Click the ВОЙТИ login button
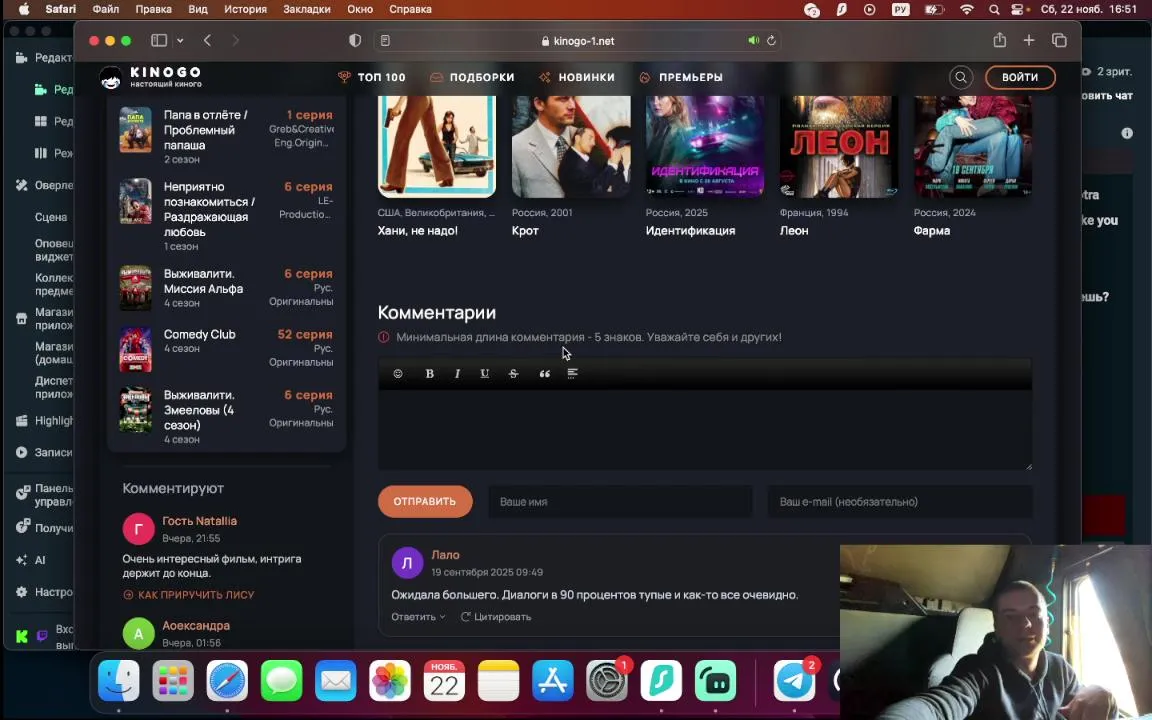The image size is (1152, 720). coord(1020,77)
